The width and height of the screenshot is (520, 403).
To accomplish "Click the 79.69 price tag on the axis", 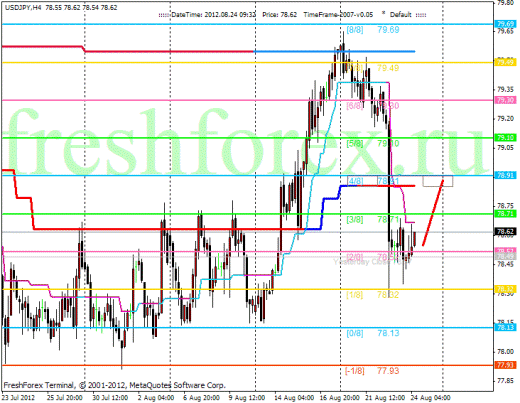I will (x=505, y=24).
